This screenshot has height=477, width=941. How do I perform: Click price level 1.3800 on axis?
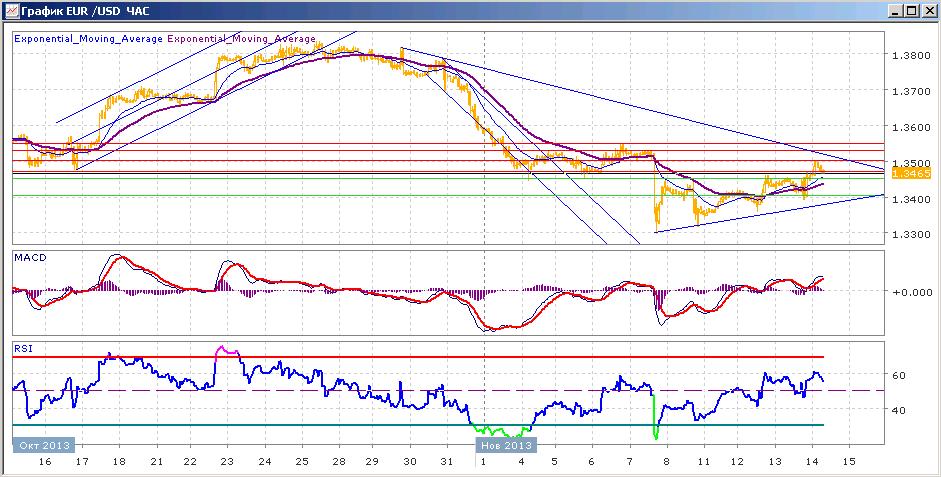910,55
